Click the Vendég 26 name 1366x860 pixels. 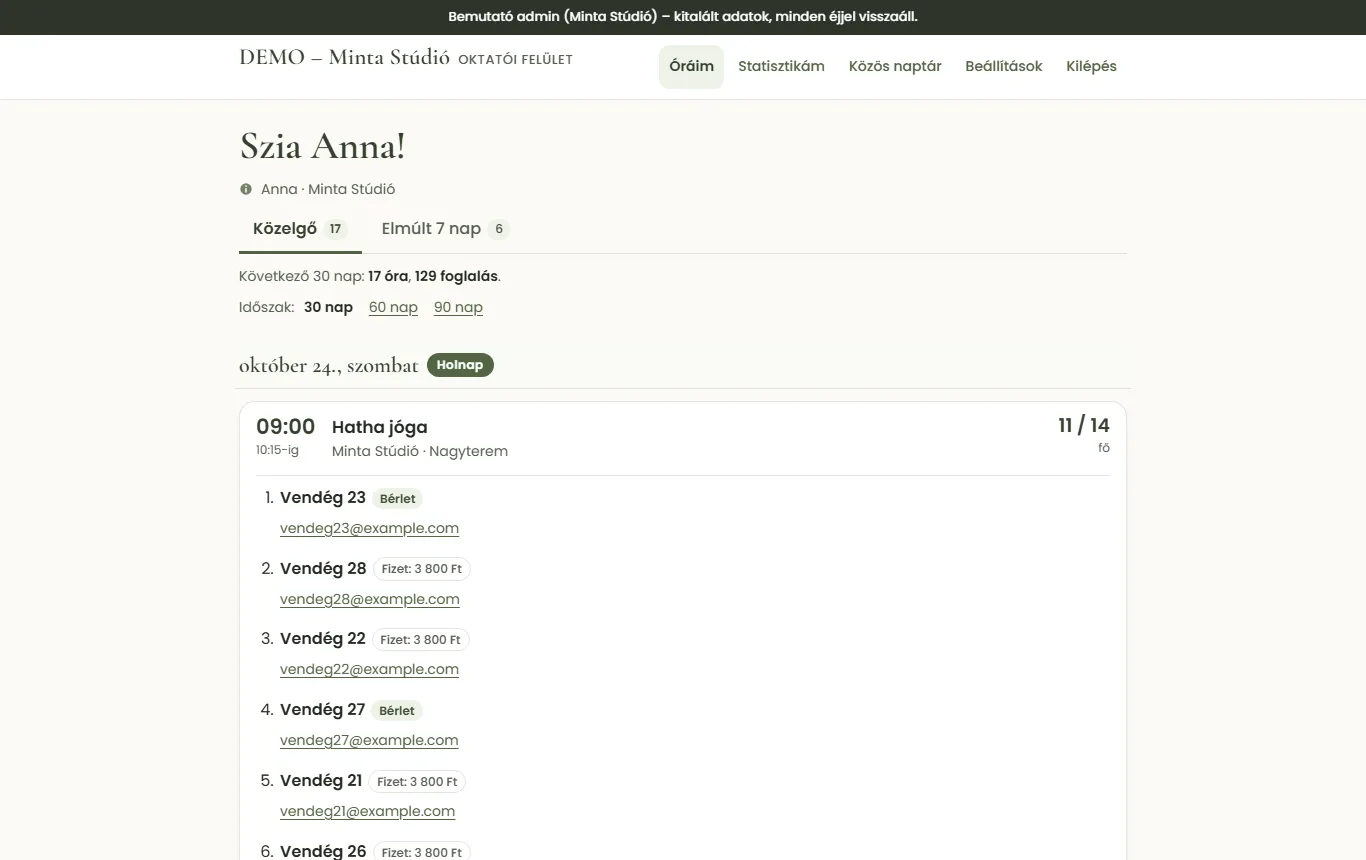pyautogui.click(x=323, y=851)
